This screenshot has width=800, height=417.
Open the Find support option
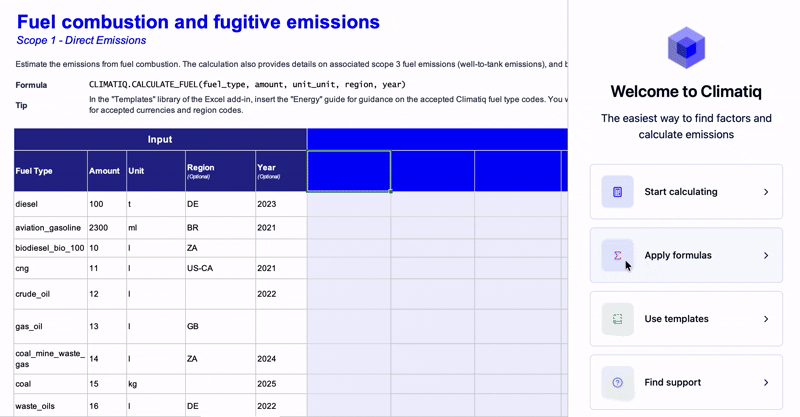click(686, 382)
